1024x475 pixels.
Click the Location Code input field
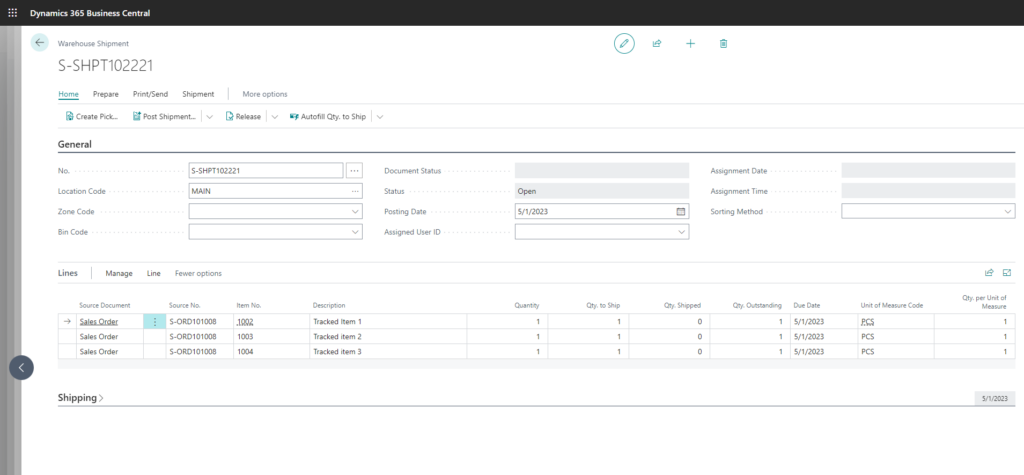click(266, 191)
